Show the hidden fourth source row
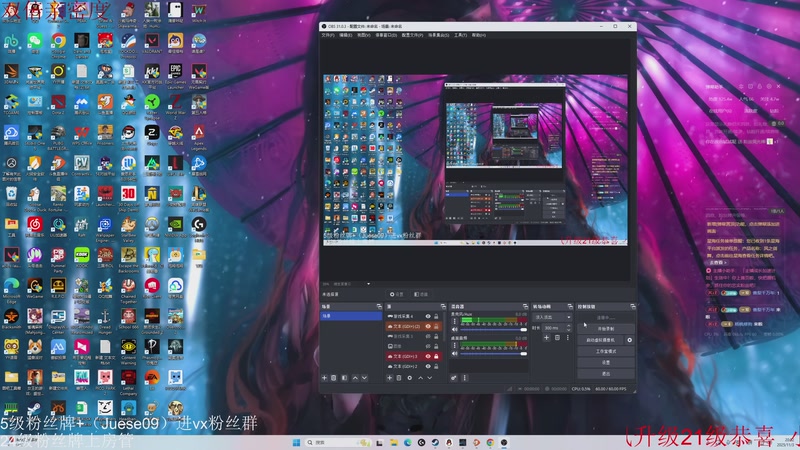 tap(428, 346)
